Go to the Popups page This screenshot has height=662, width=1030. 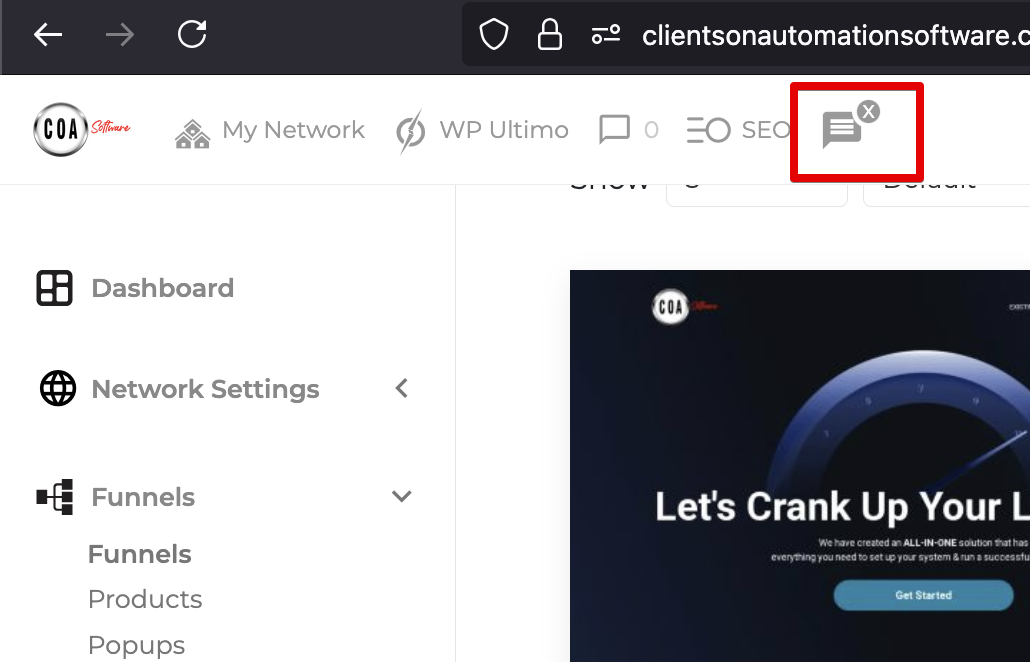click(136, 645)
